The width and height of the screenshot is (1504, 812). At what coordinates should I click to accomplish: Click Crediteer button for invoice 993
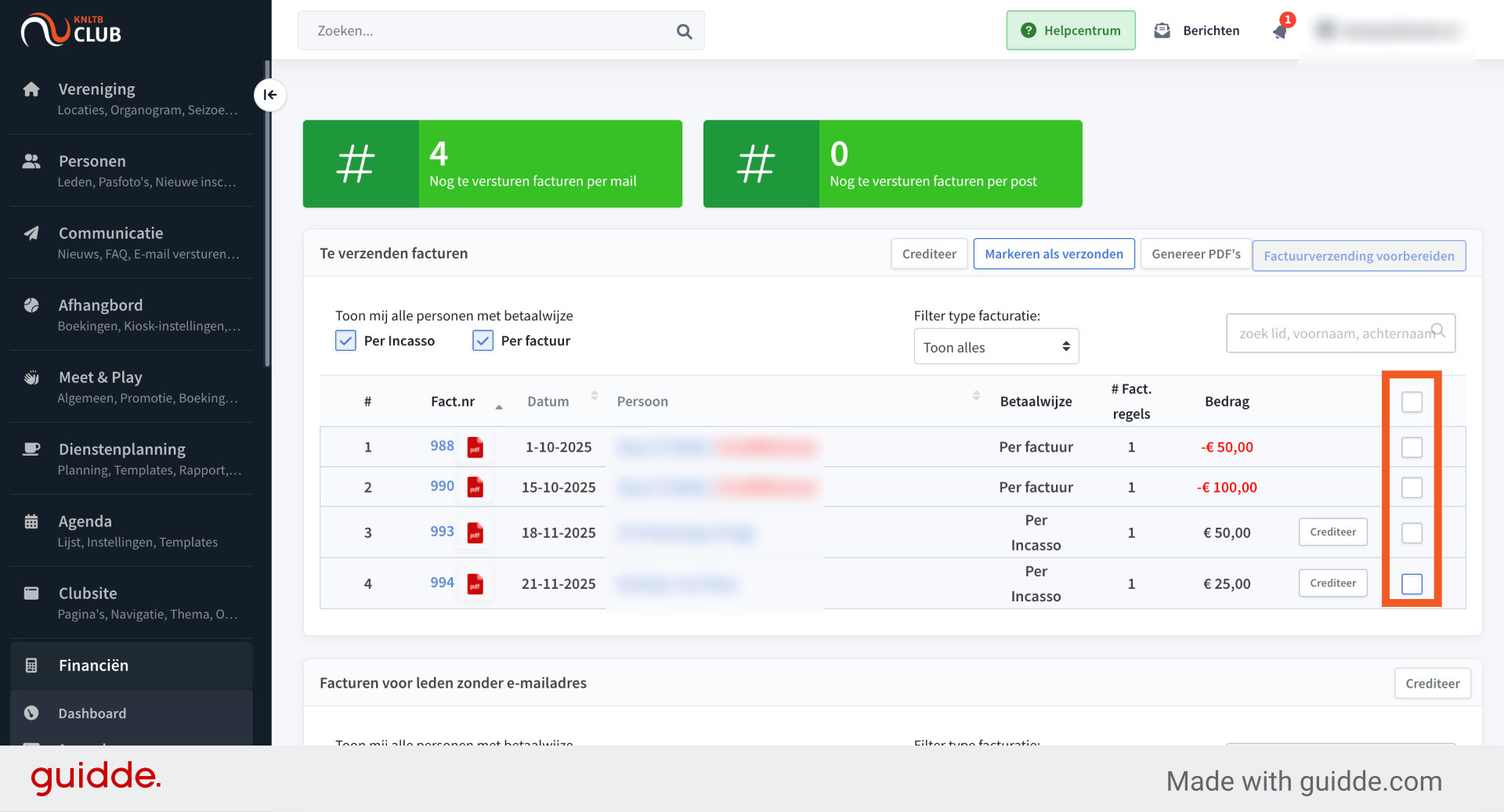pyautogui.click(x=1332, y=532)
